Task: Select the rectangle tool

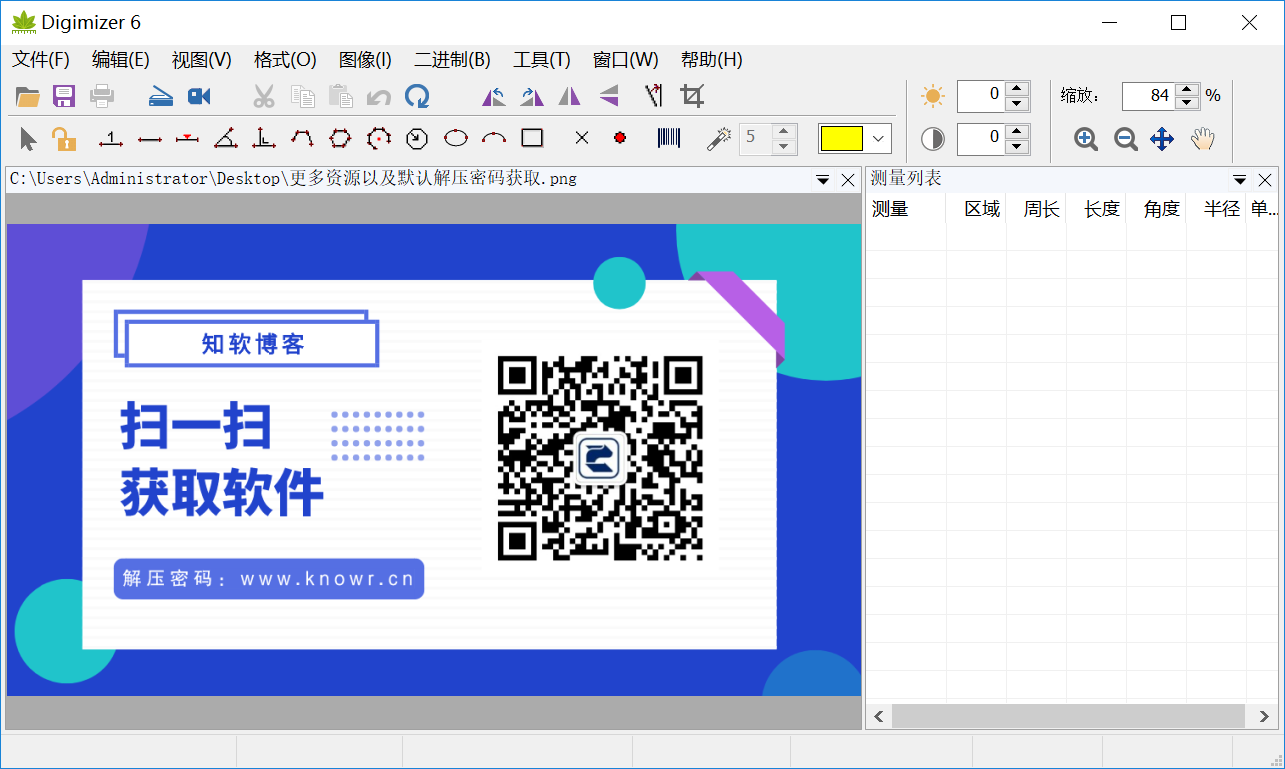Action: pos(532,138)
